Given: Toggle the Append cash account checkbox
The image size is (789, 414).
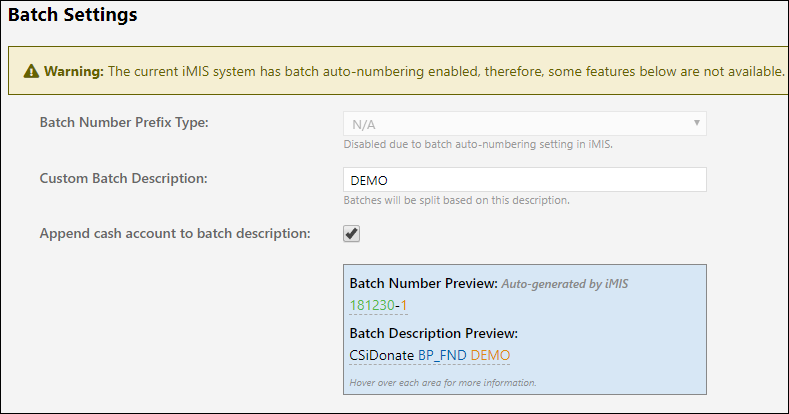Looking at the screenshot, I should tap(352, 234).
